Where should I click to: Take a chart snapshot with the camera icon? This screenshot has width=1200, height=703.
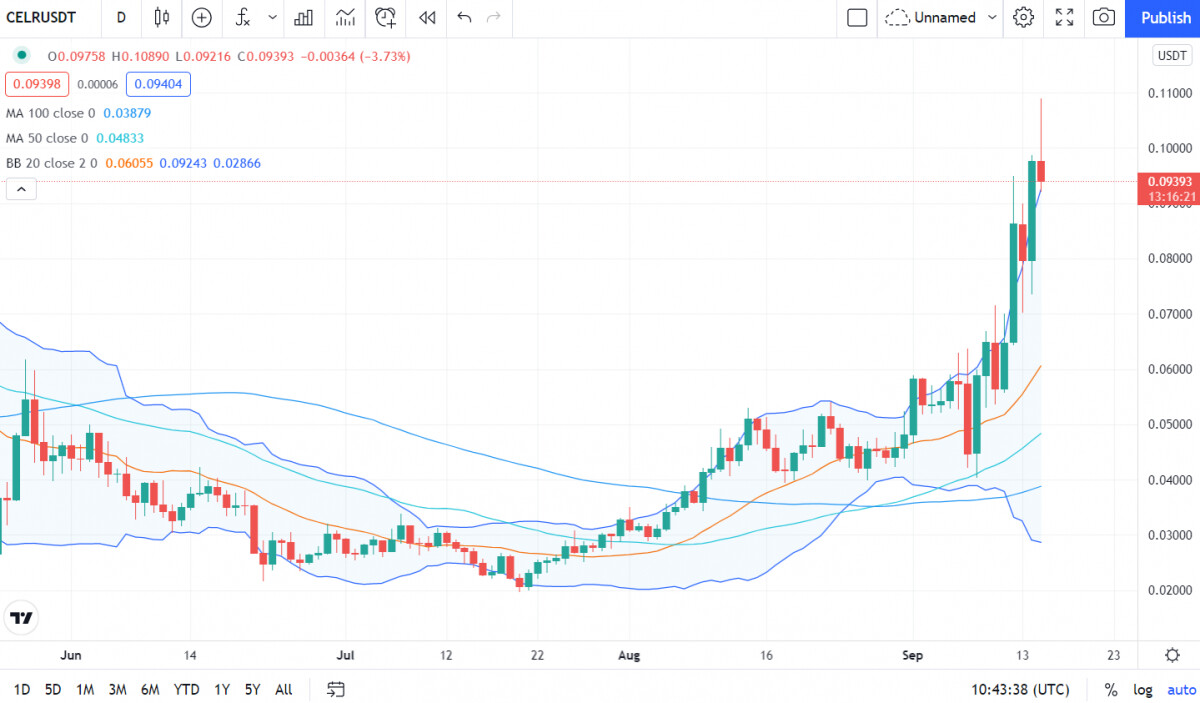point(1104,17)
